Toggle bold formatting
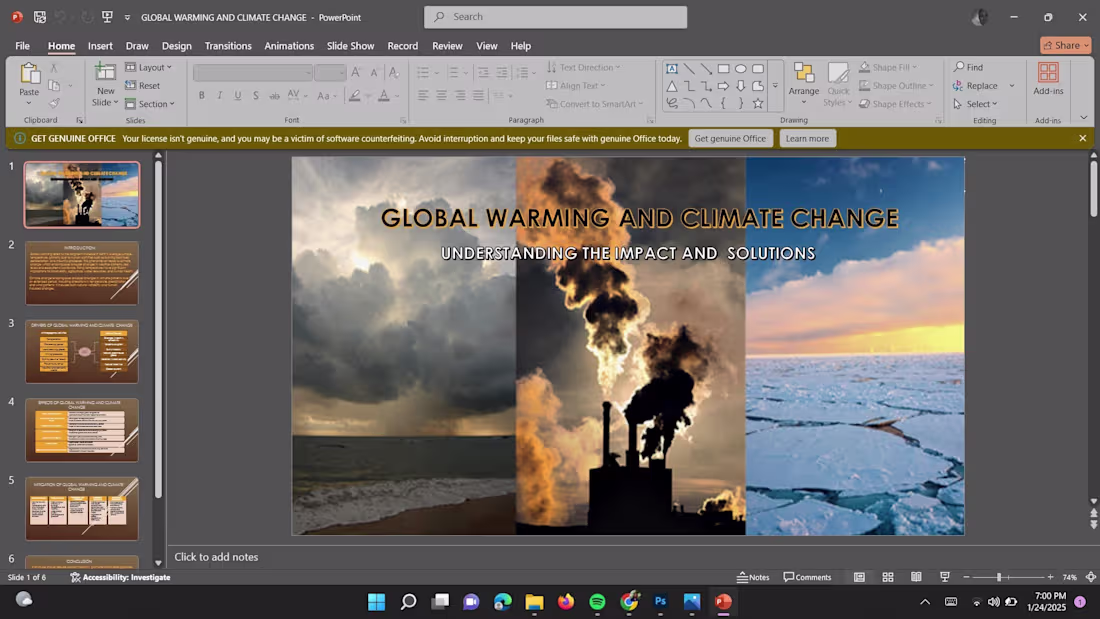Image resolution: width=1100 pixels, height=619 pixels. (x=202, y=95)
